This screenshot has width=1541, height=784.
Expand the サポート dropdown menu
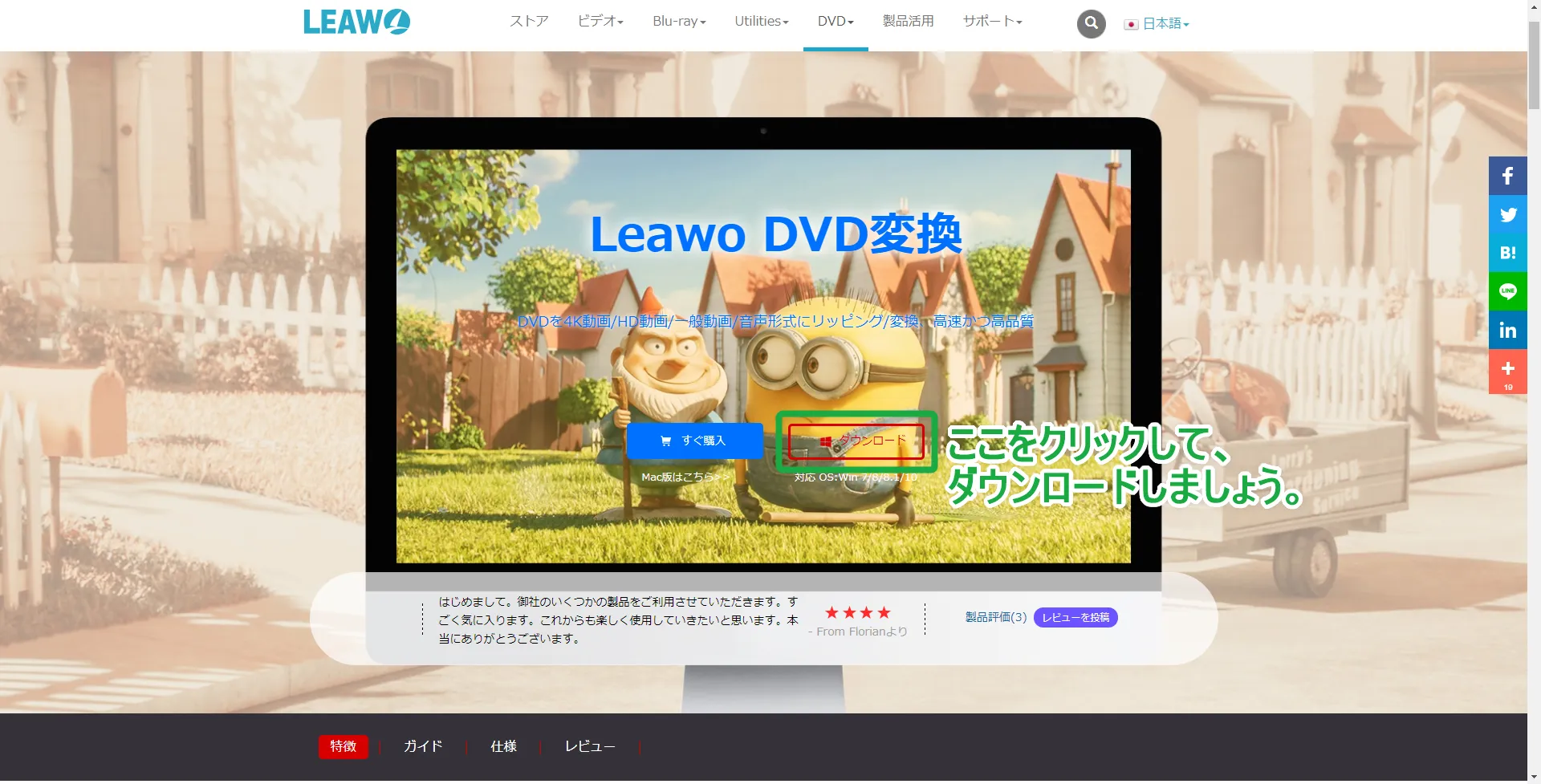[x=992, y=21]
